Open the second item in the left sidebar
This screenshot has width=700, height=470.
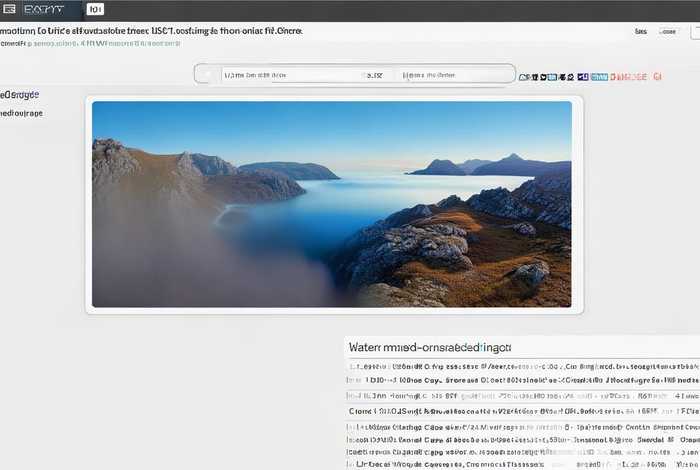click(x=21, y=113)
